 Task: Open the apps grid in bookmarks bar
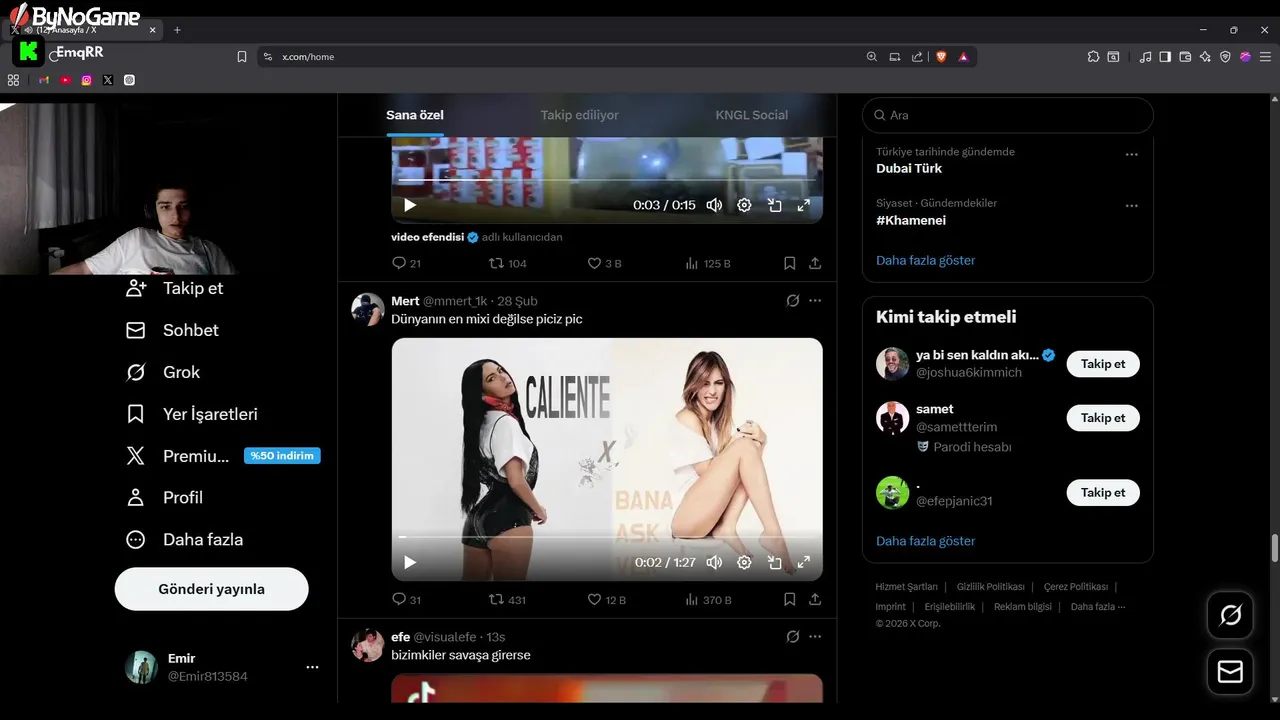[14, 80]
